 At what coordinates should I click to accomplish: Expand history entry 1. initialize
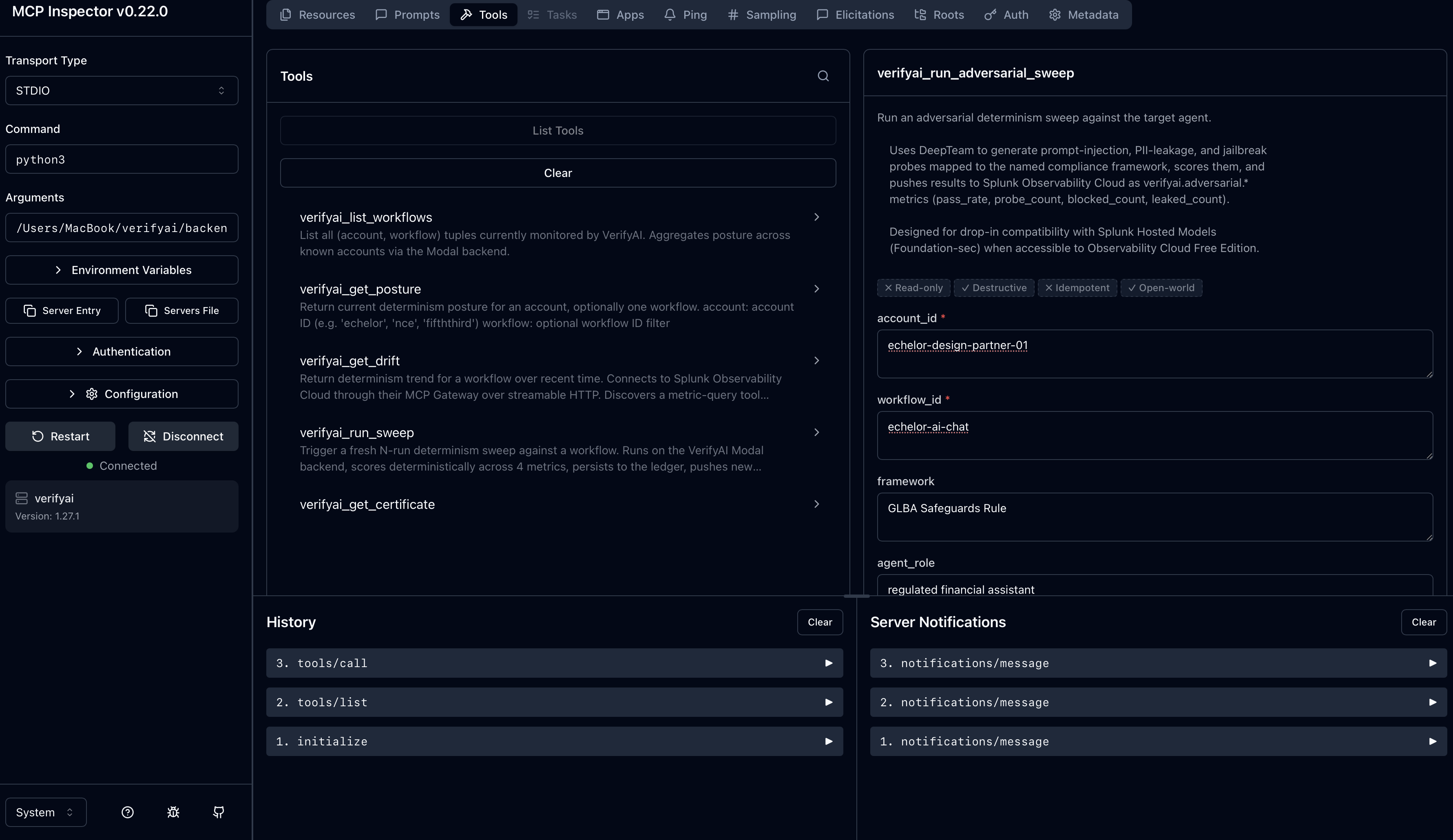[x=554, y=741]
